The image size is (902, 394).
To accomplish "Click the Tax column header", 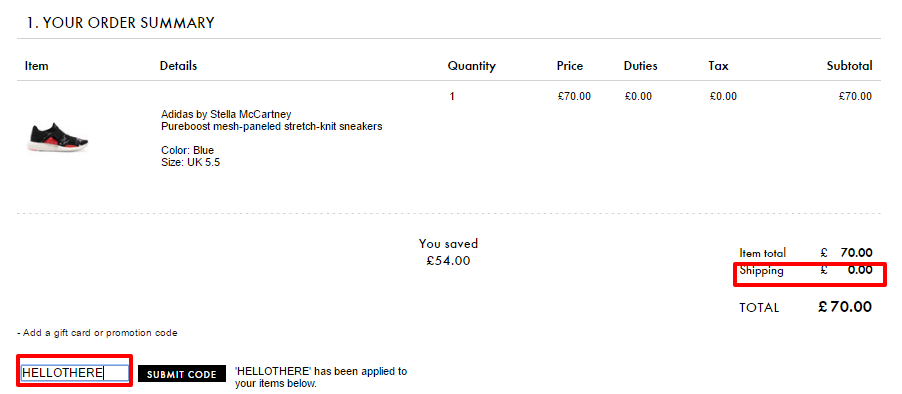I will pyautogui.click(x=718, y=66).
